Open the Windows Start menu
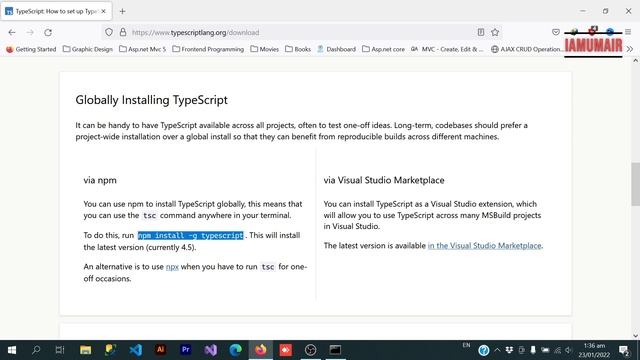 12,350
